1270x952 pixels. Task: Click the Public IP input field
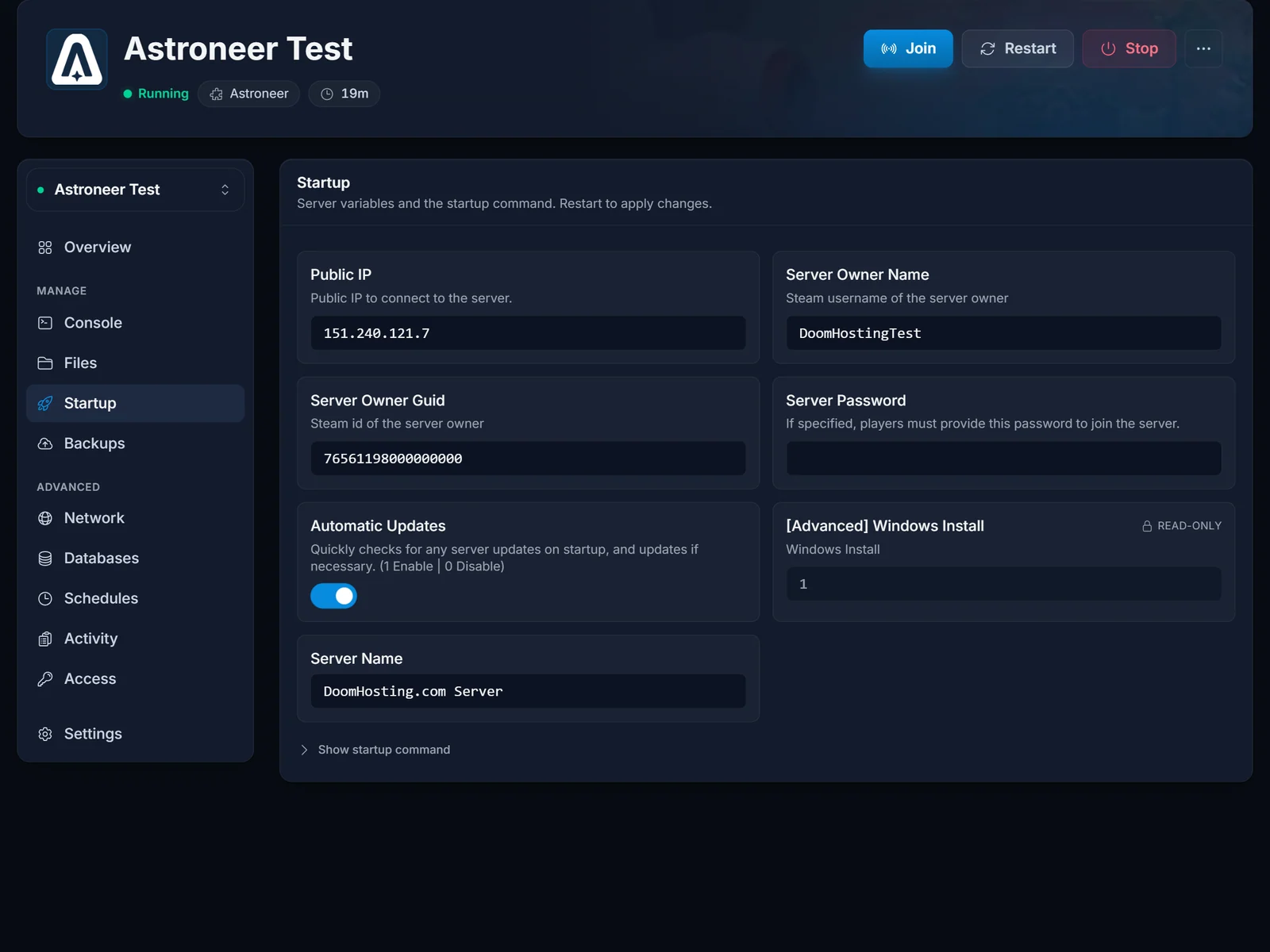click(528, 333)
